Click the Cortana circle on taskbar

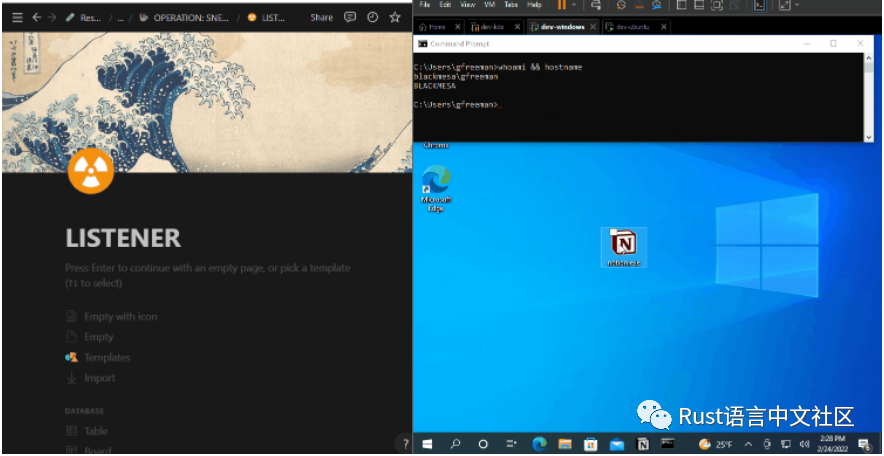coord(483,444)
